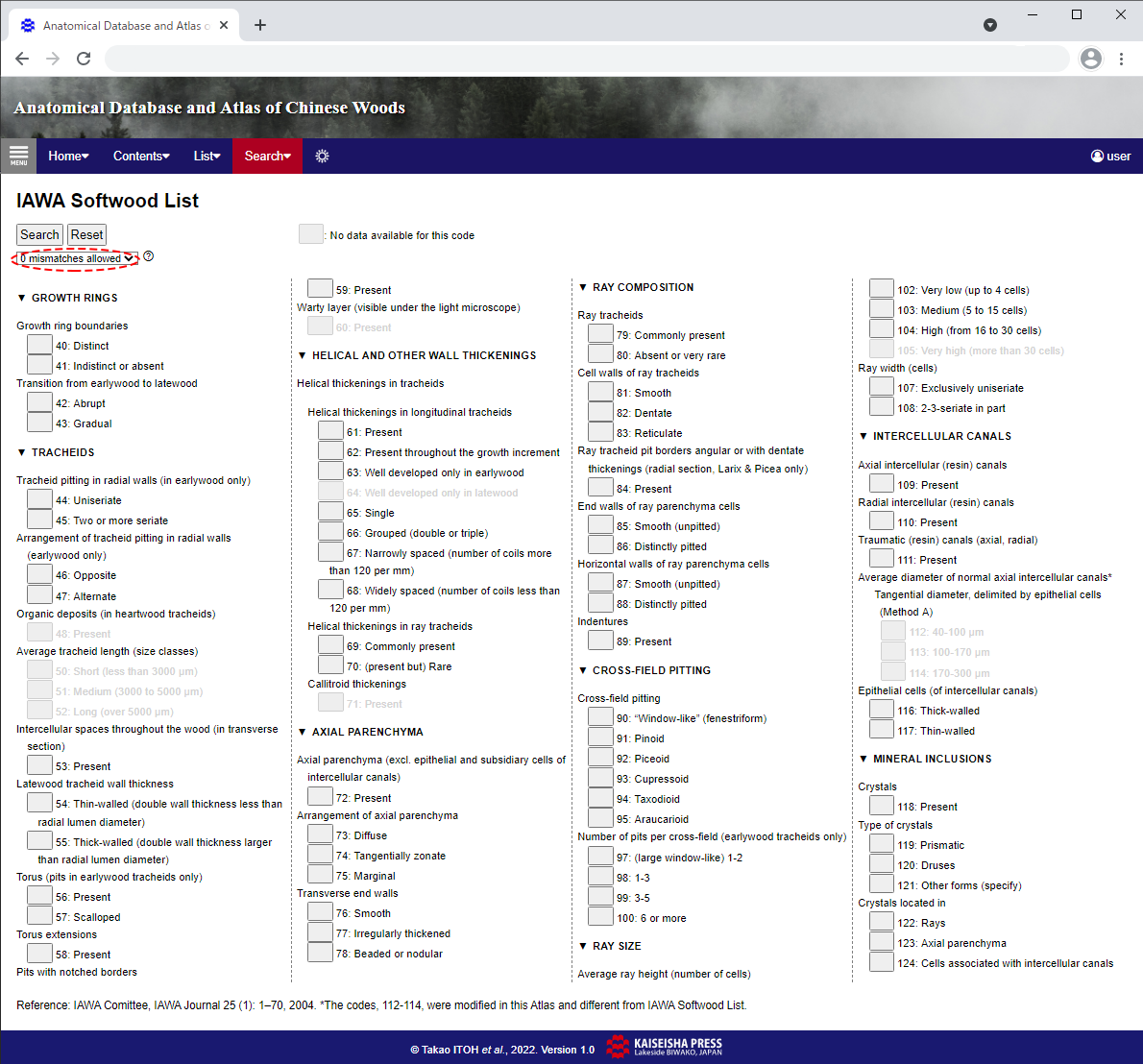
Task: Open a new browser tab
Action: pyautogui.click(x=260, y=26)
